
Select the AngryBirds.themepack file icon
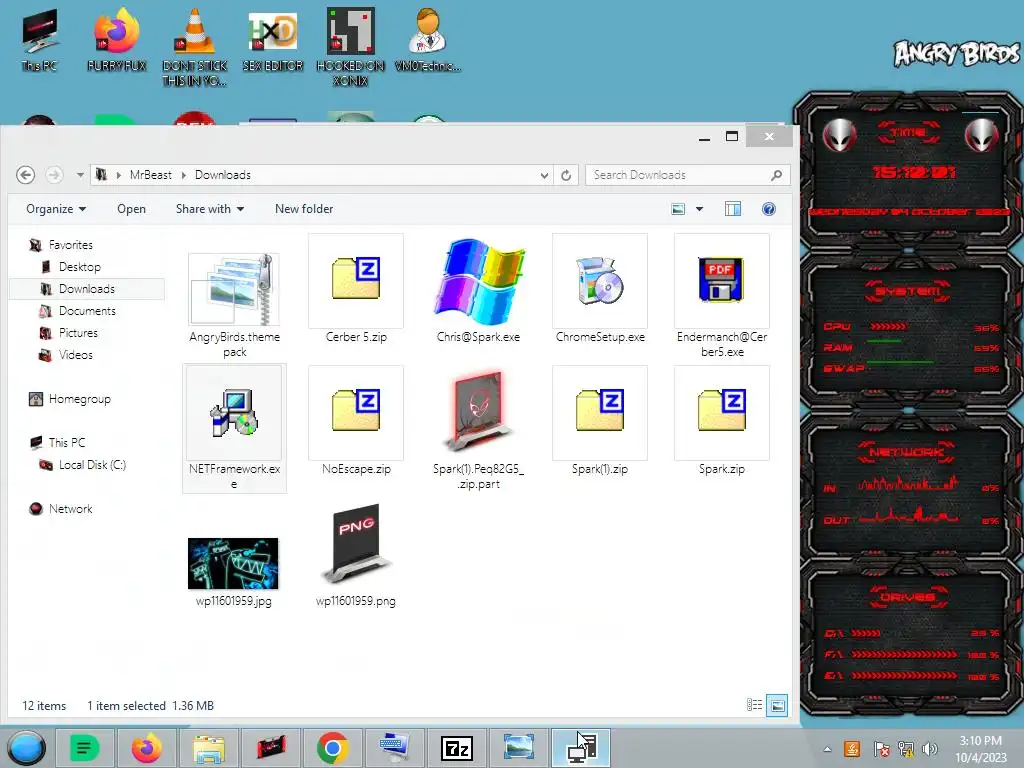point(234,289)
